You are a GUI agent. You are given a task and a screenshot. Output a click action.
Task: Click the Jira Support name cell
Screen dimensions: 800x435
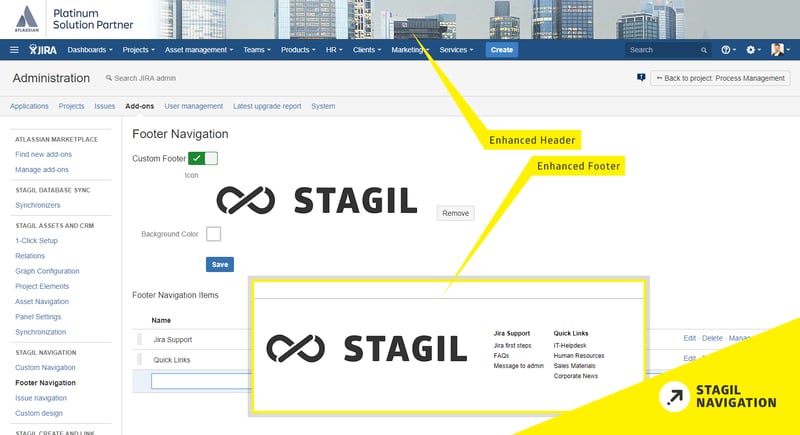pyautogui.click(x=172, y=340)
